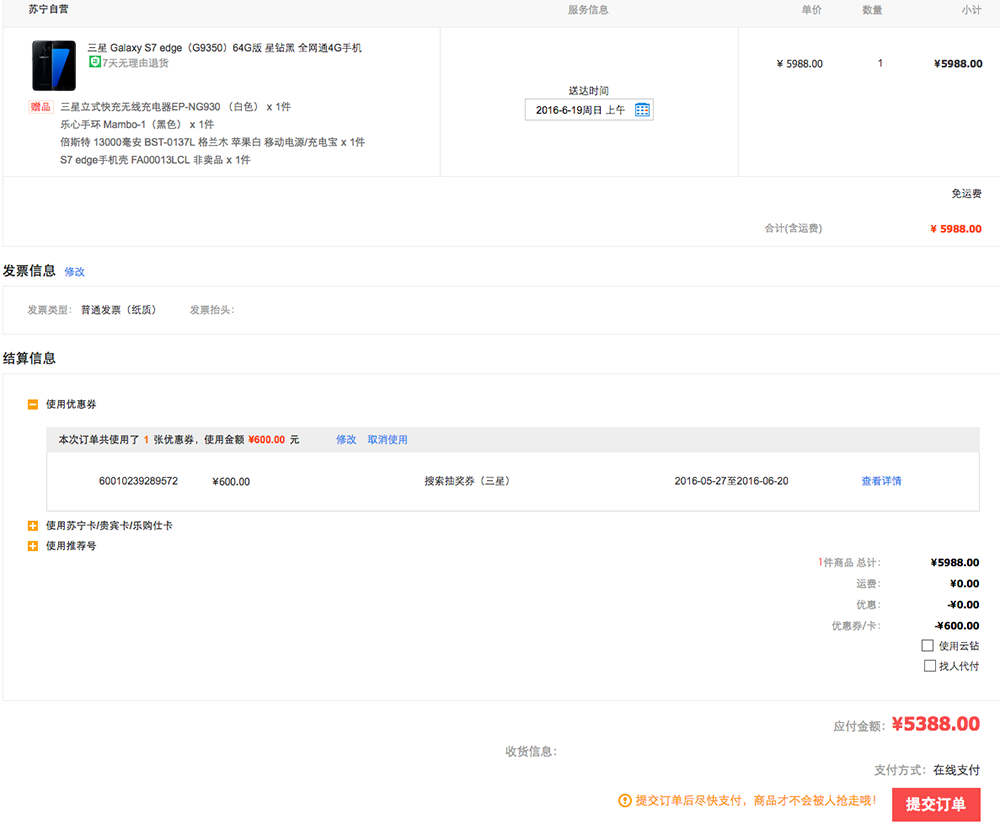Click the gift item 倍斯特 13000毫安 移动电源
The width and height of the screenshot is (1000, 830).
coord(212,142)
